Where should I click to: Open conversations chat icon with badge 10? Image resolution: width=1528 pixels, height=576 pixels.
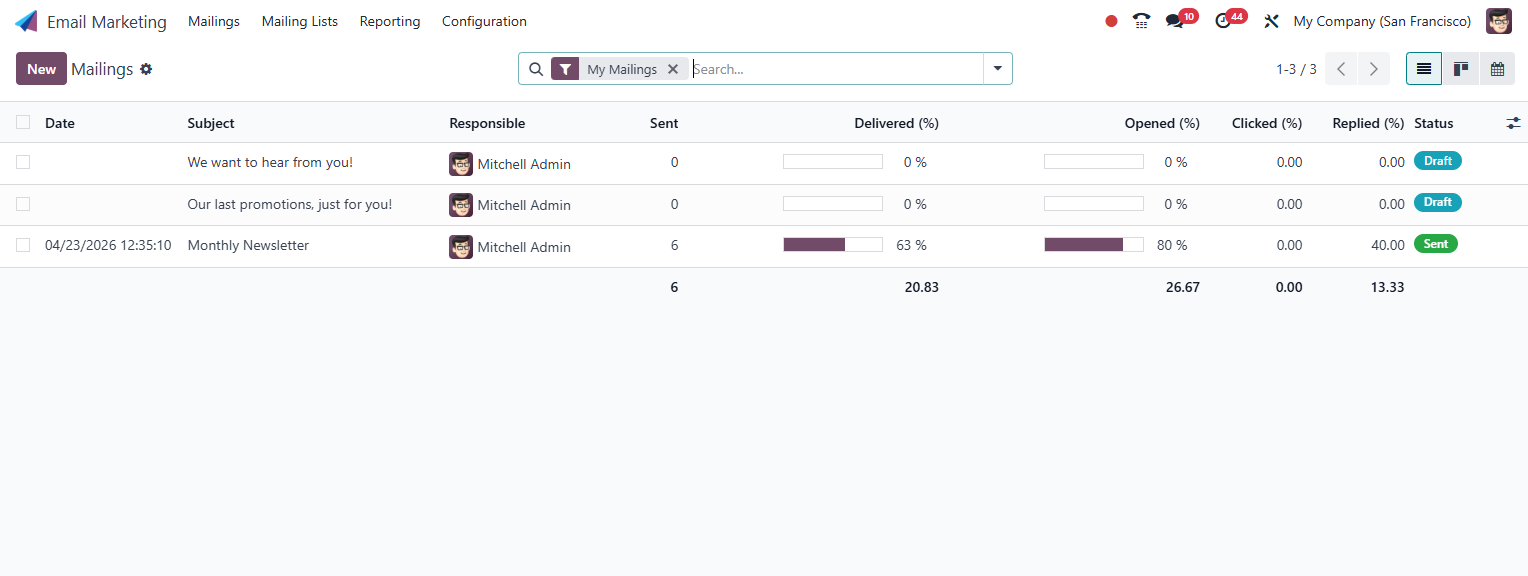click(x=1175, y=21)
